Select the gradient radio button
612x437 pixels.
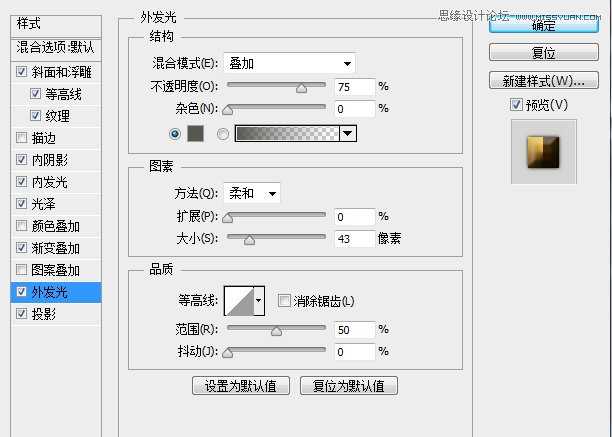tap(223, 132)
